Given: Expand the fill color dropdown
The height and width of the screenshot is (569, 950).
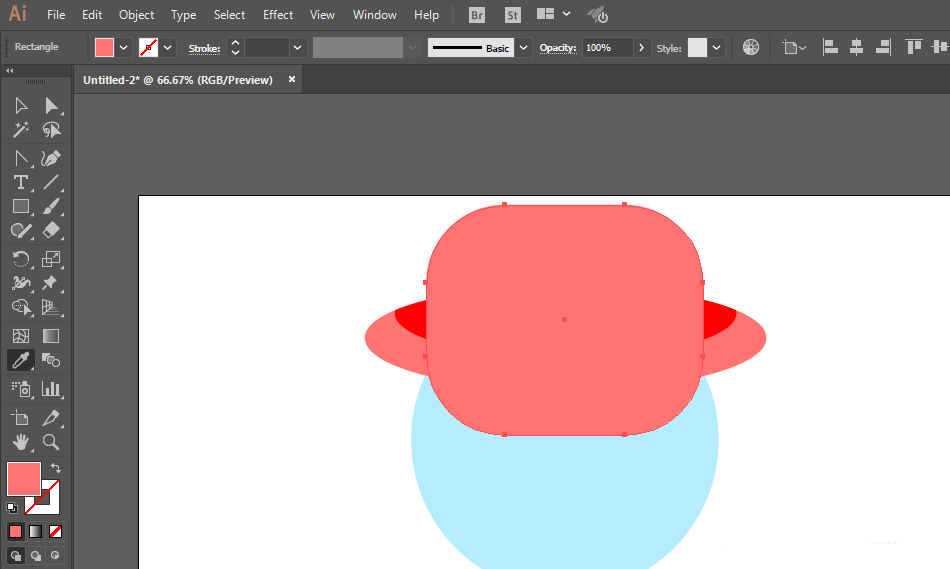Looking at the screenshot, I should 123,47.
